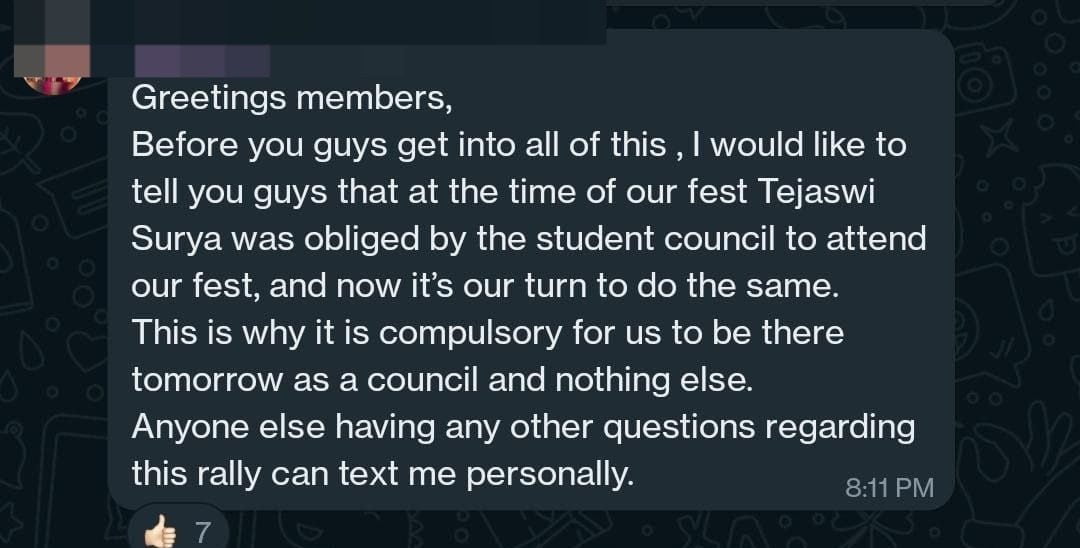Select "tomorrow as a council" line
Image resolution: width=1080 pixels, height=548 pixels.
click(304, 380)
